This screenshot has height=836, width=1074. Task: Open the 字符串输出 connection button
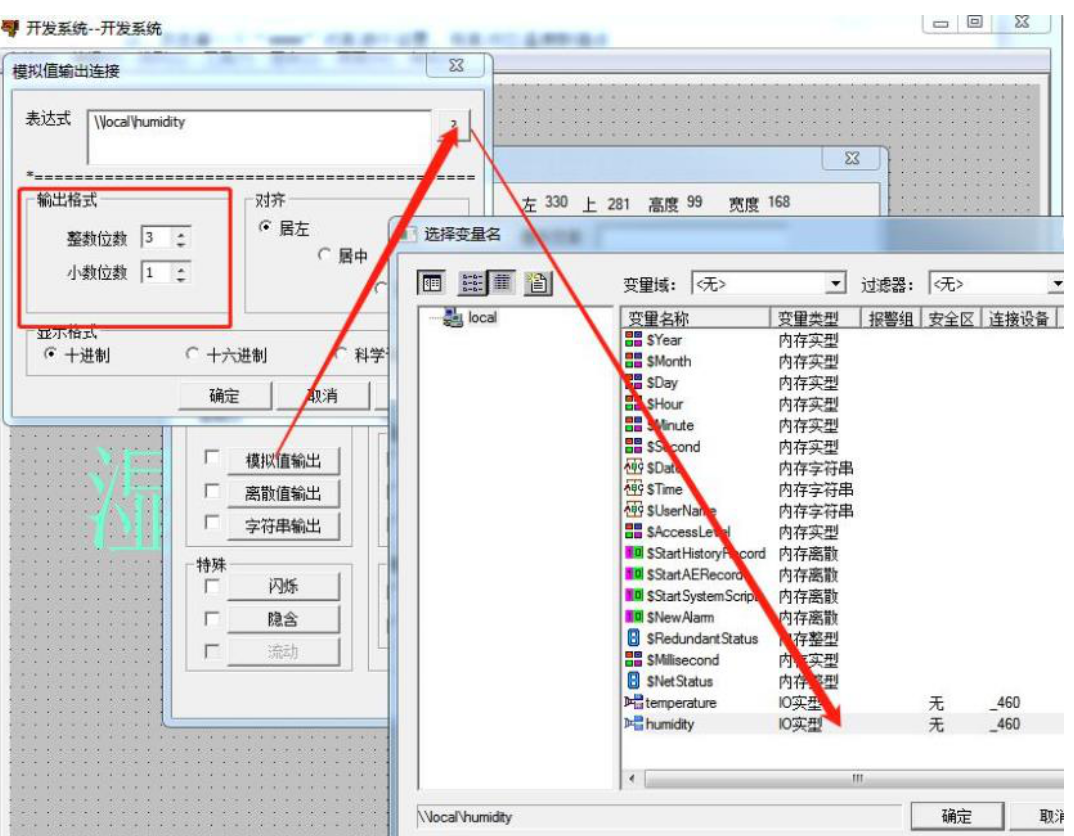pos(284,525)
